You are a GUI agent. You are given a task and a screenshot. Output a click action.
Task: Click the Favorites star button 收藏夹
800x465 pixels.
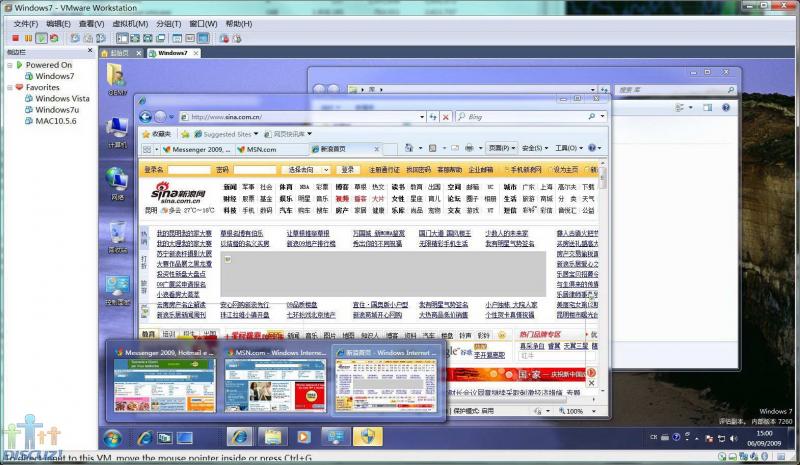157,134
